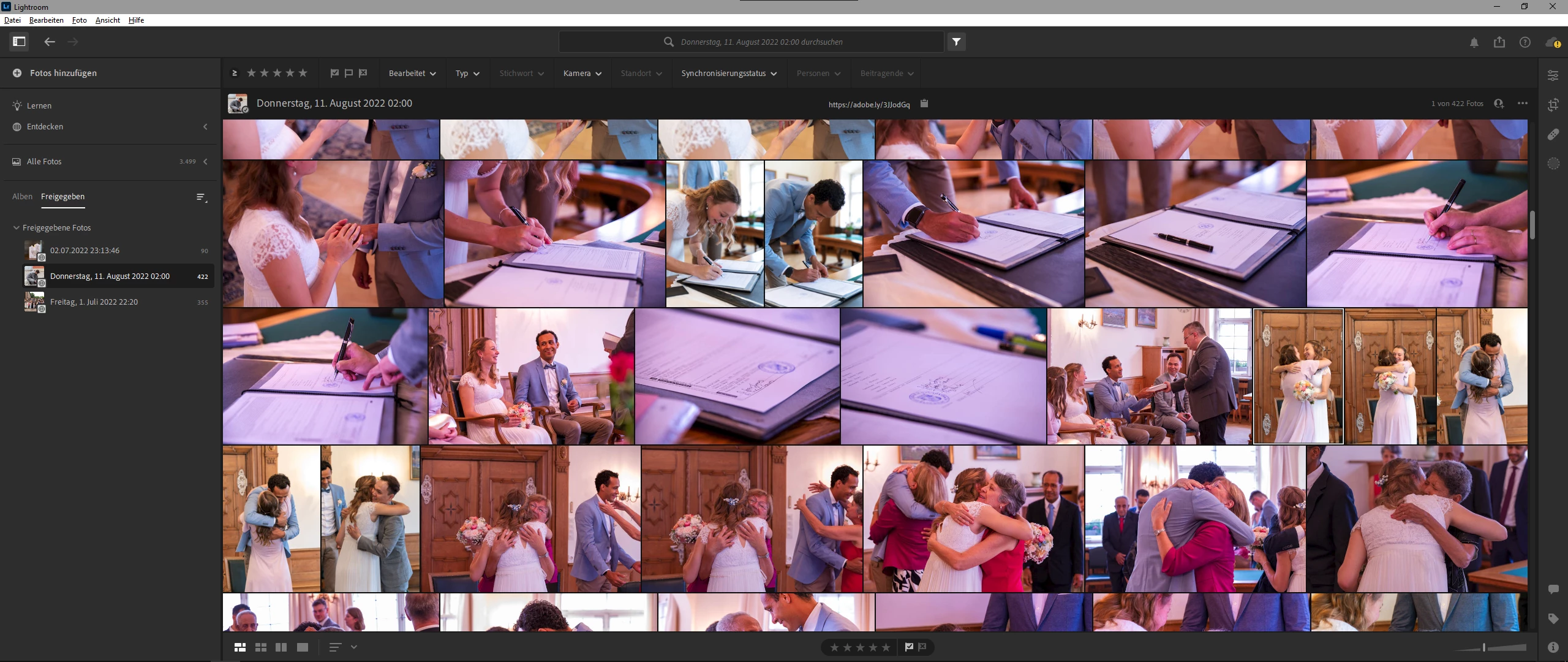Click the share export icon
Image resolution: width=1568 pixels, height=662 pixels.
1499,42
